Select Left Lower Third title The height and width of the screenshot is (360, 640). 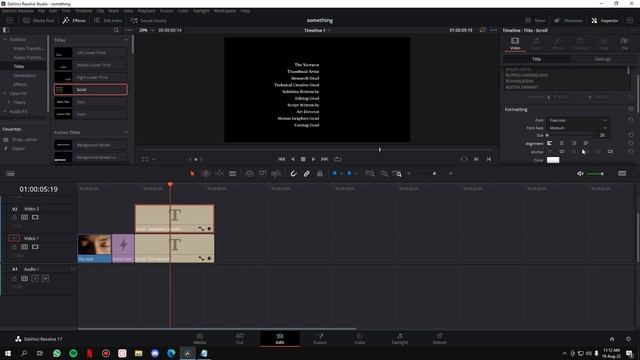pyautogui.click(x=90, y=53)
